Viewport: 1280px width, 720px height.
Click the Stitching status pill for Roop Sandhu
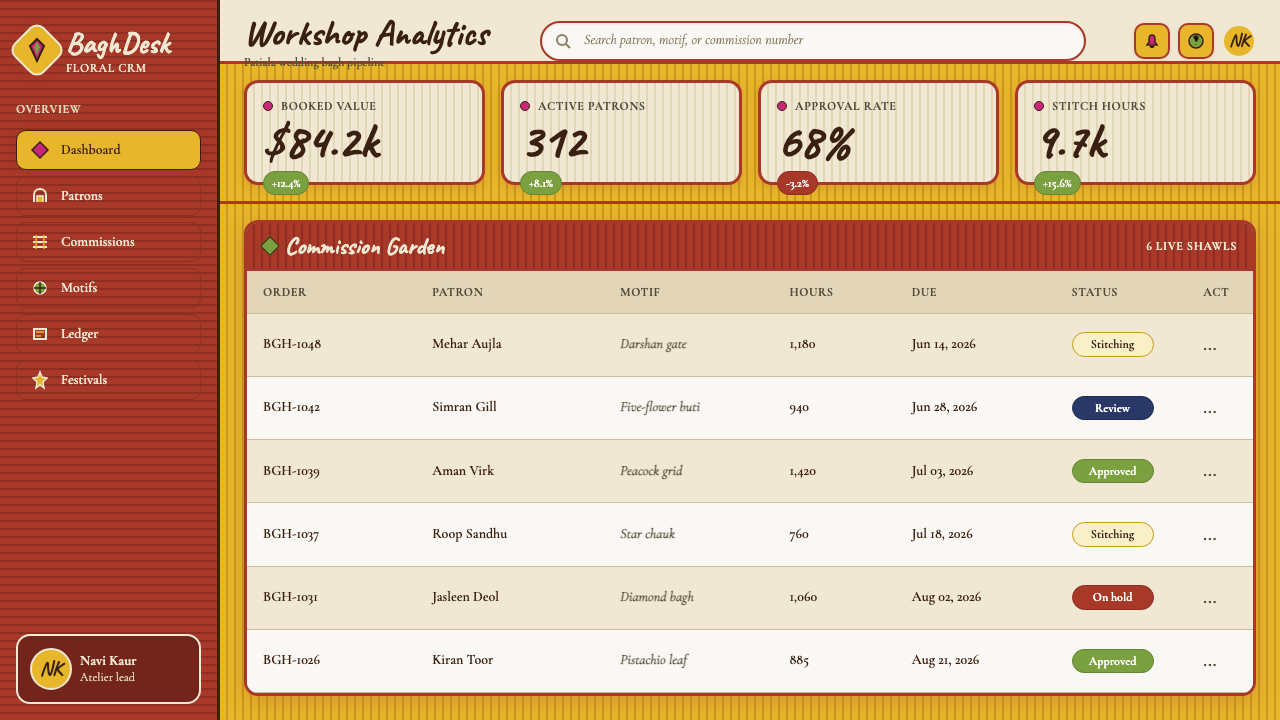click(1113, 534)
